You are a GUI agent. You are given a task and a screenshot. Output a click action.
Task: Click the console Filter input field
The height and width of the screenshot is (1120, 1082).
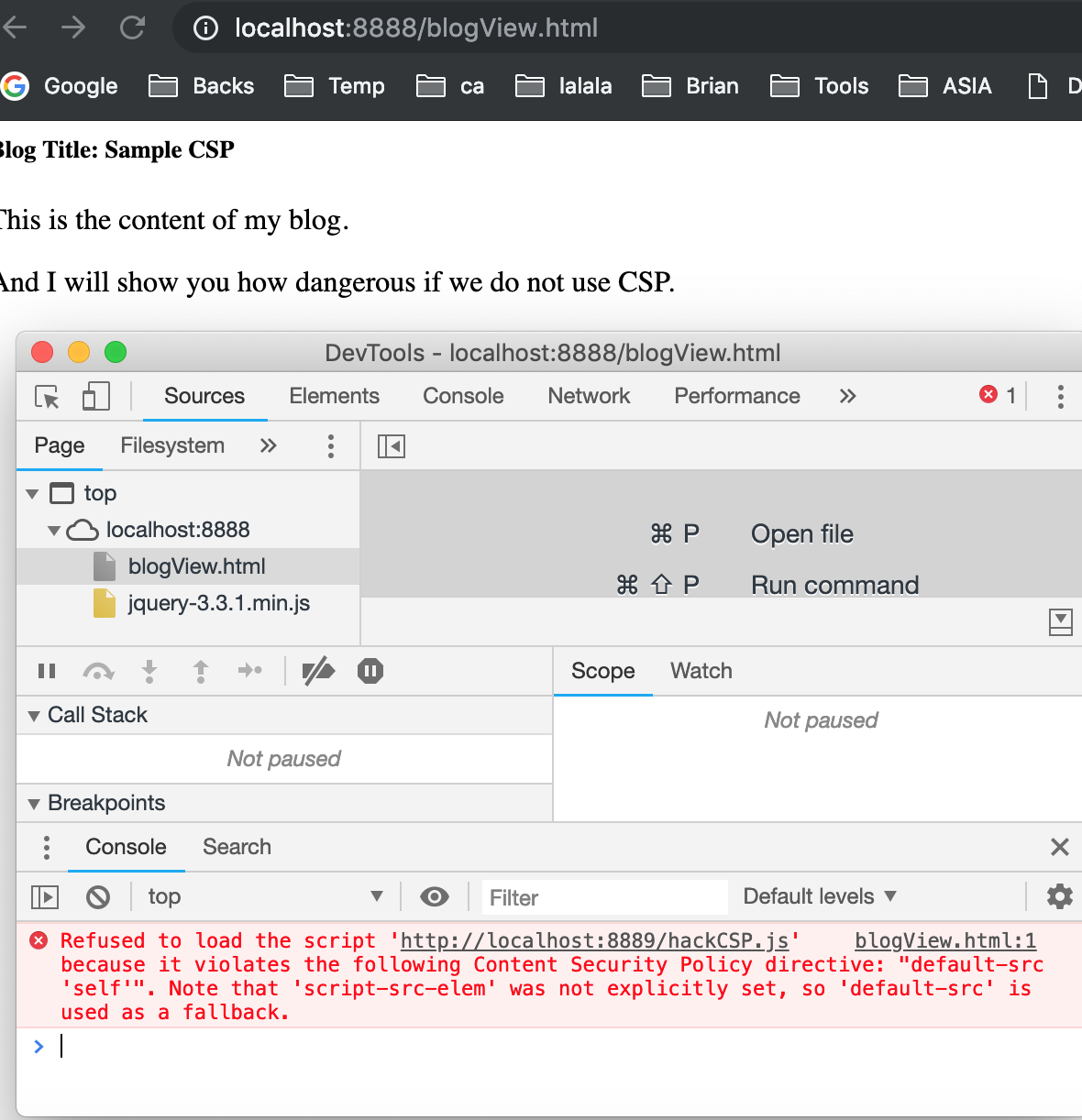click(x=605, y=897)
